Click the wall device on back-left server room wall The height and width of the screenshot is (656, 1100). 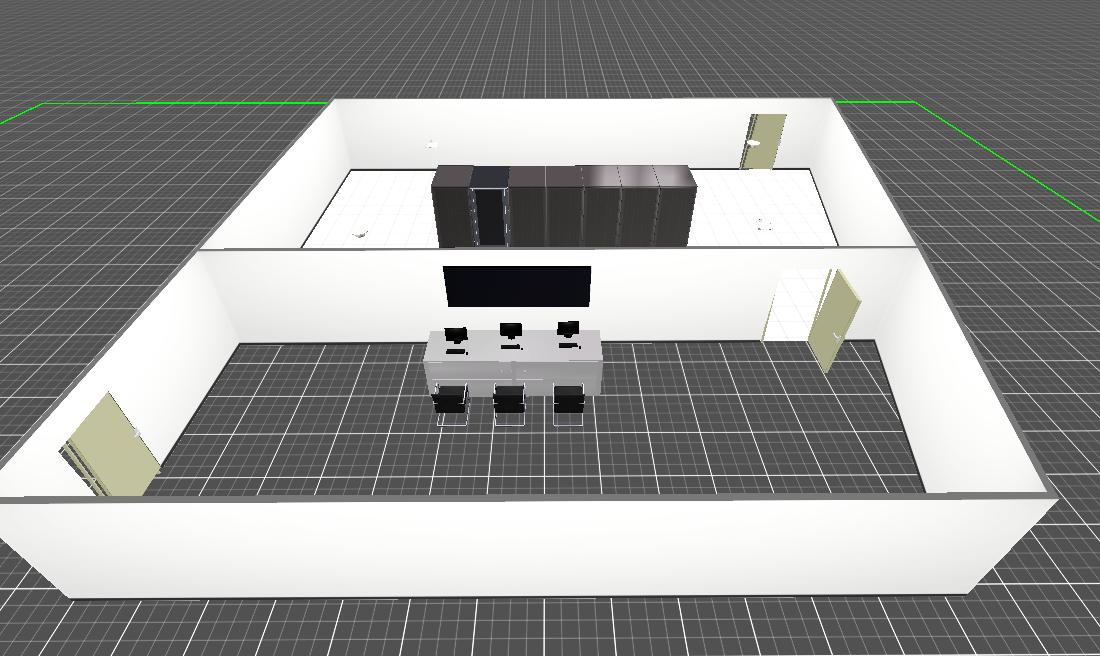coord(432,145)
